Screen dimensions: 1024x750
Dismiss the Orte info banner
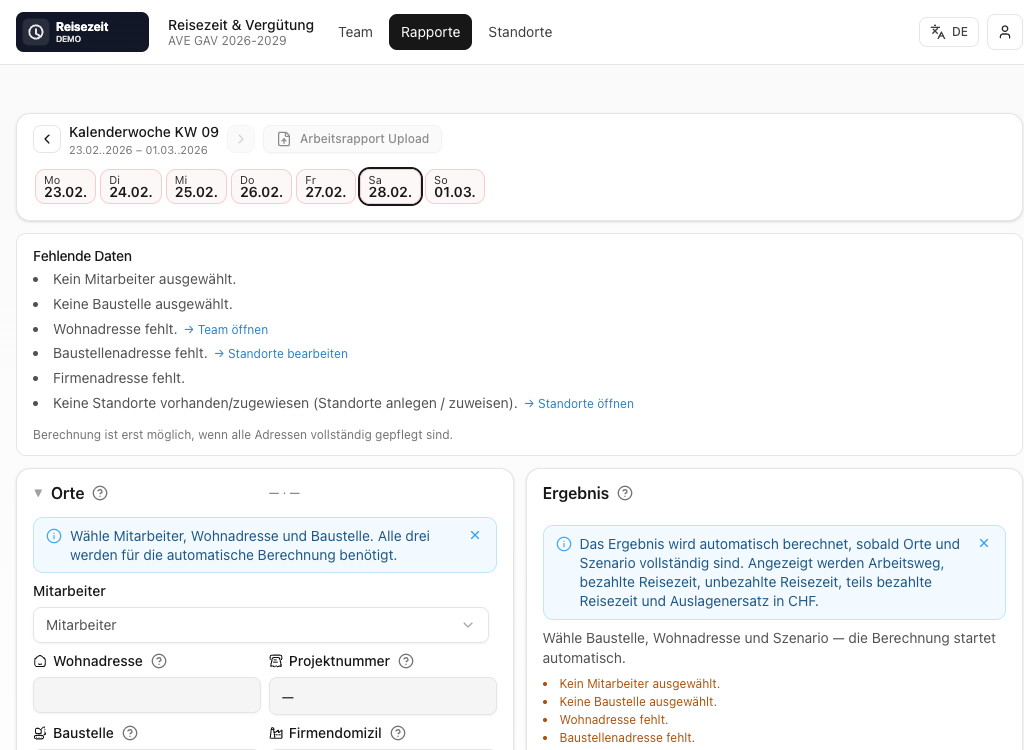(x=475, y=536)
